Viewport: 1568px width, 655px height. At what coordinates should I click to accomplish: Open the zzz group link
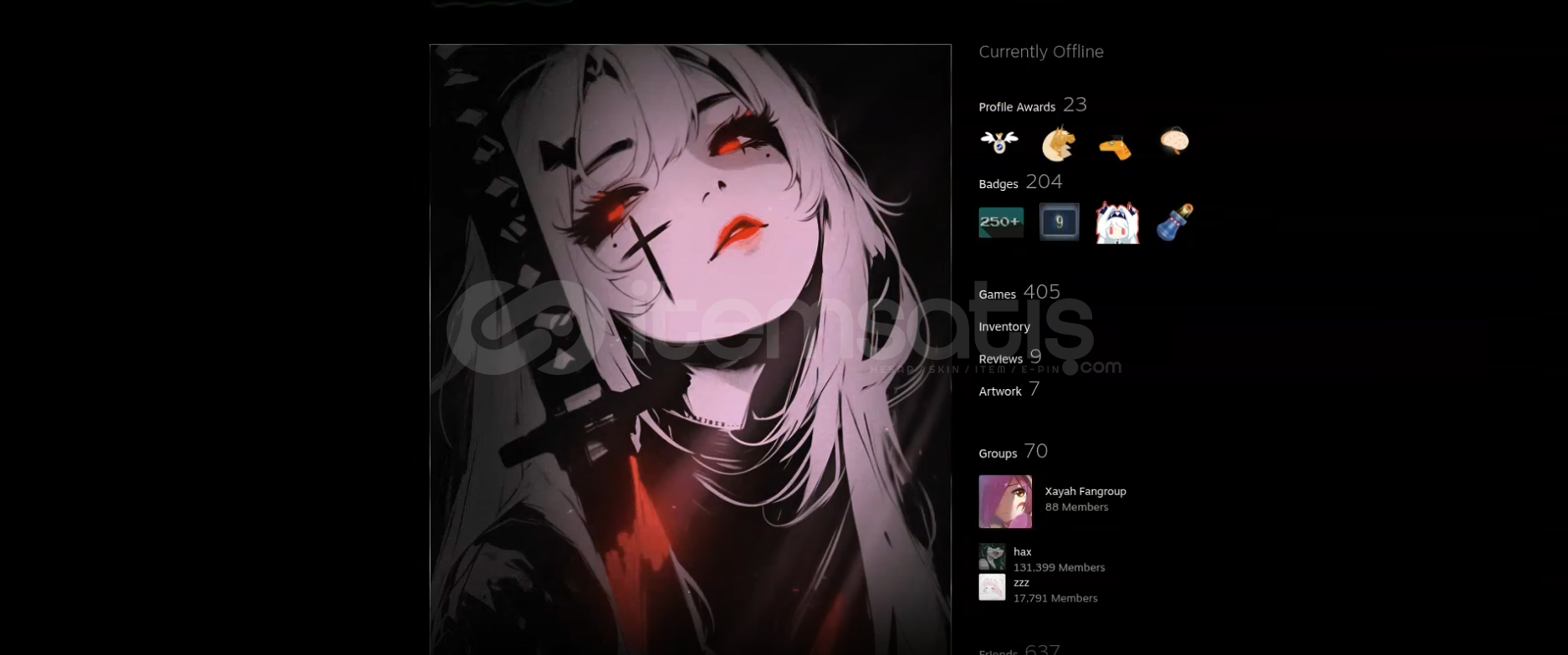[1021, 583]
